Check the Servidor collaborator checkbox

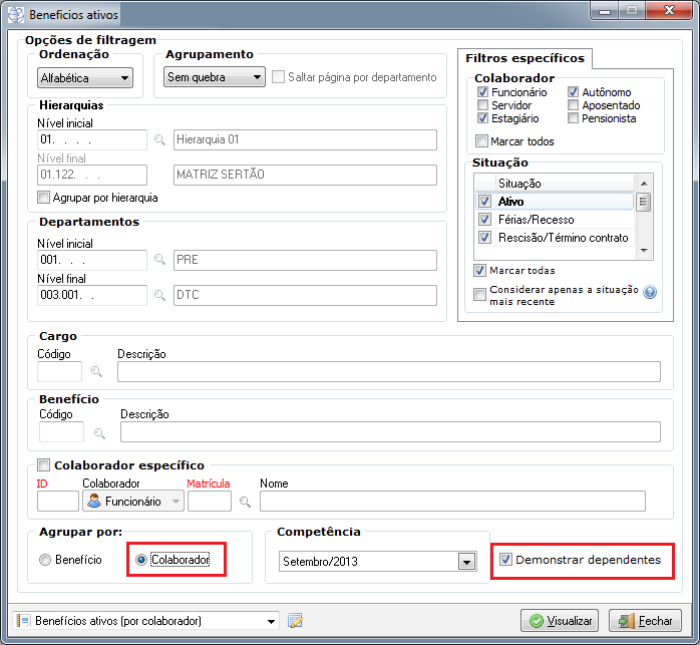(484, 105)
